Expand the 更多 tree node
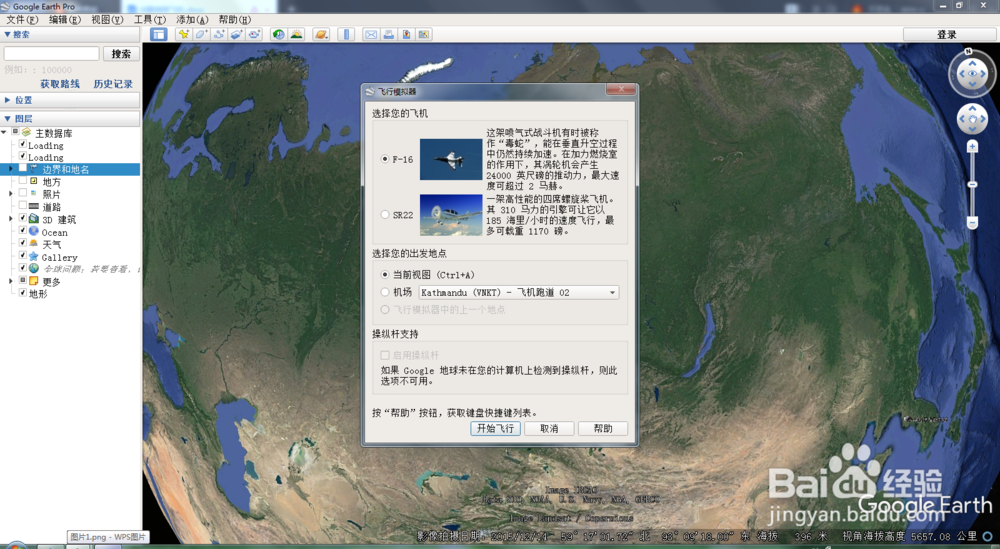Viewport: 1000px width, 549px height. 10,281
